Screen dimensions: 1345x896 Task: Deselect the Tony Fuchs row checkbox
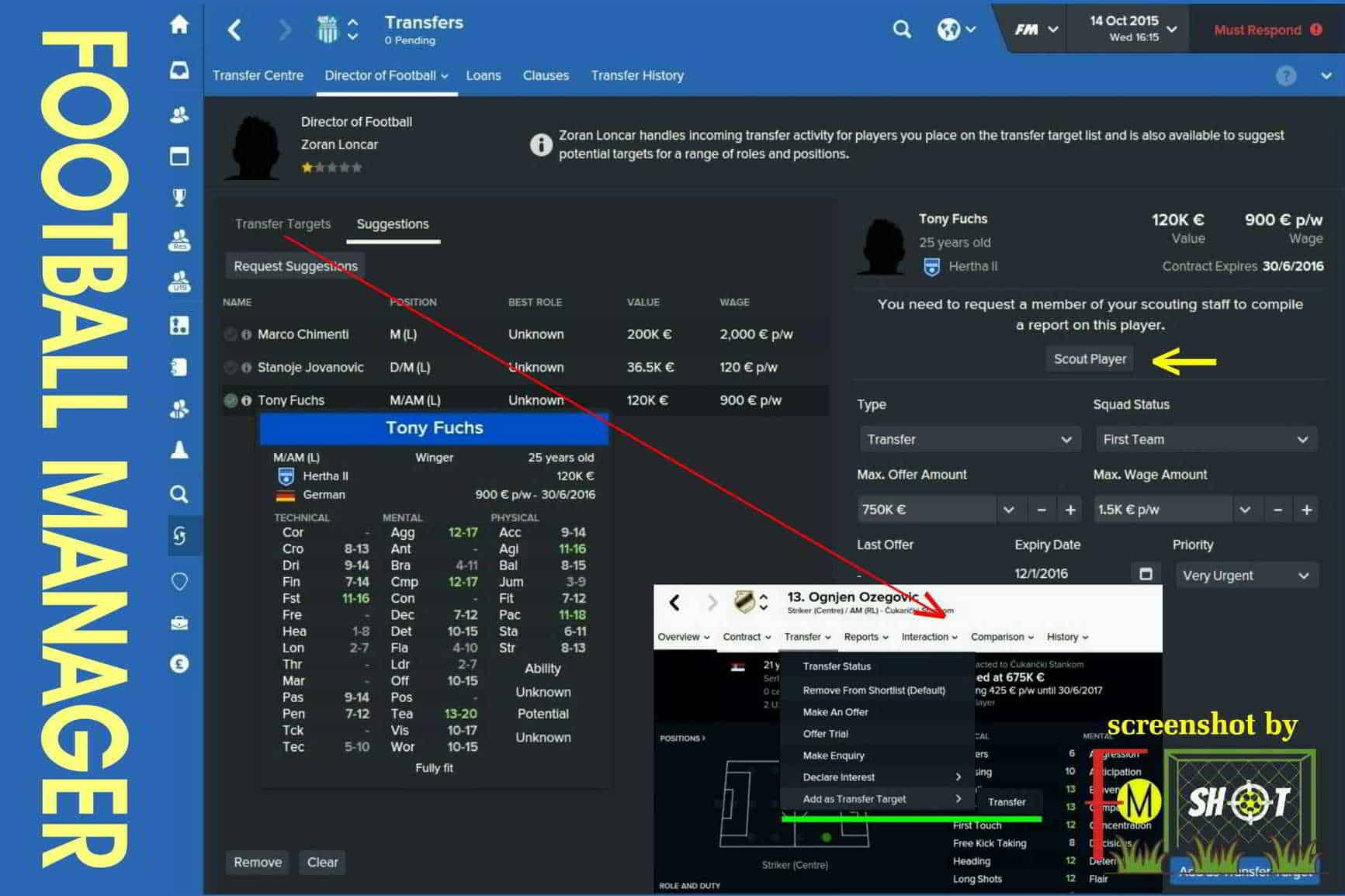(231, 400)
